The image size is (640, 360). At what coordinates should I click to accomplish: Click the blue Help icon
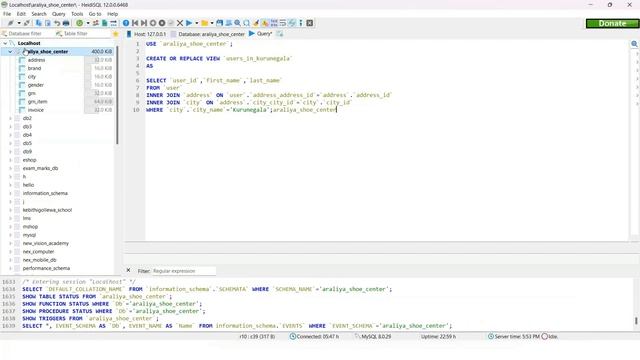pyautogui.click(x=126, y=23)
